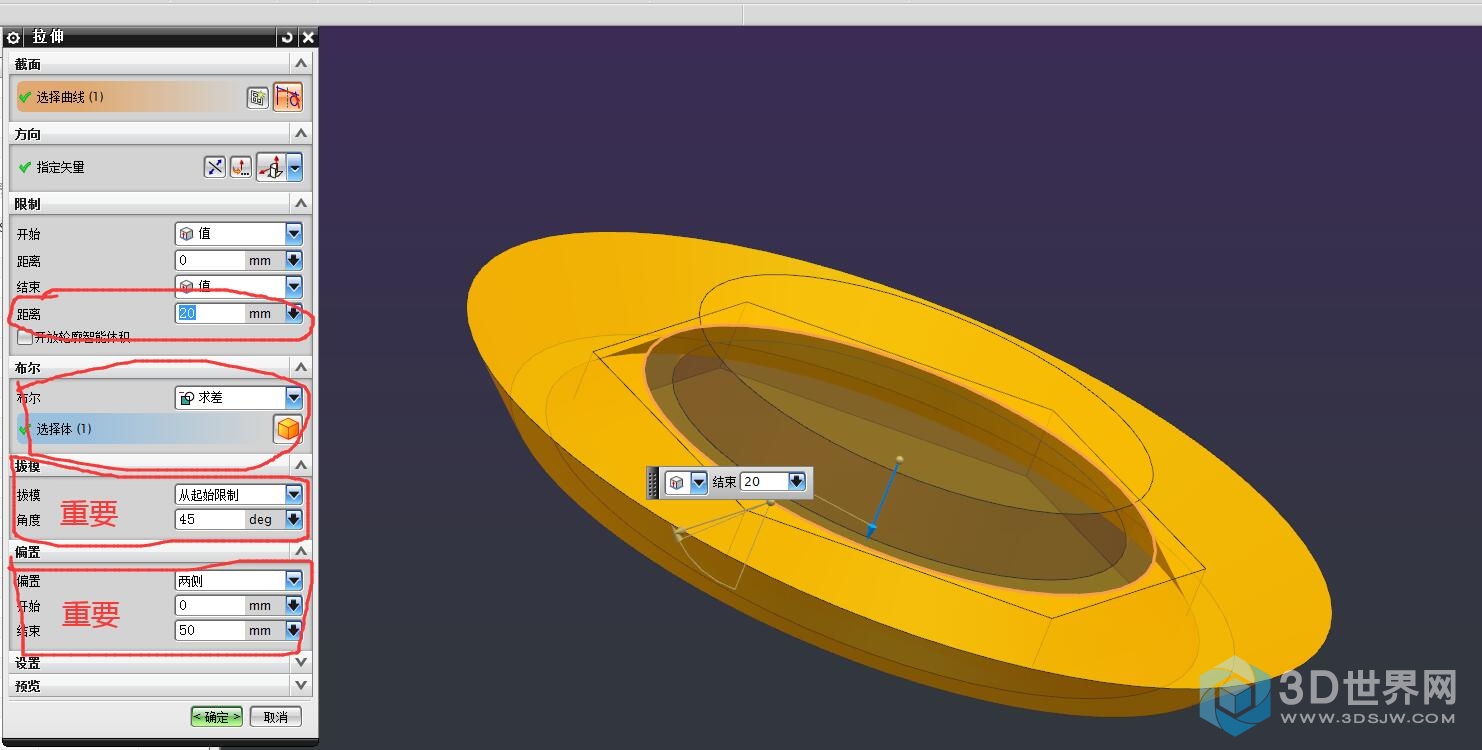Reset the Extrude dialog values
This screenshot has height=750, width=1482.
tap(288, 37)
